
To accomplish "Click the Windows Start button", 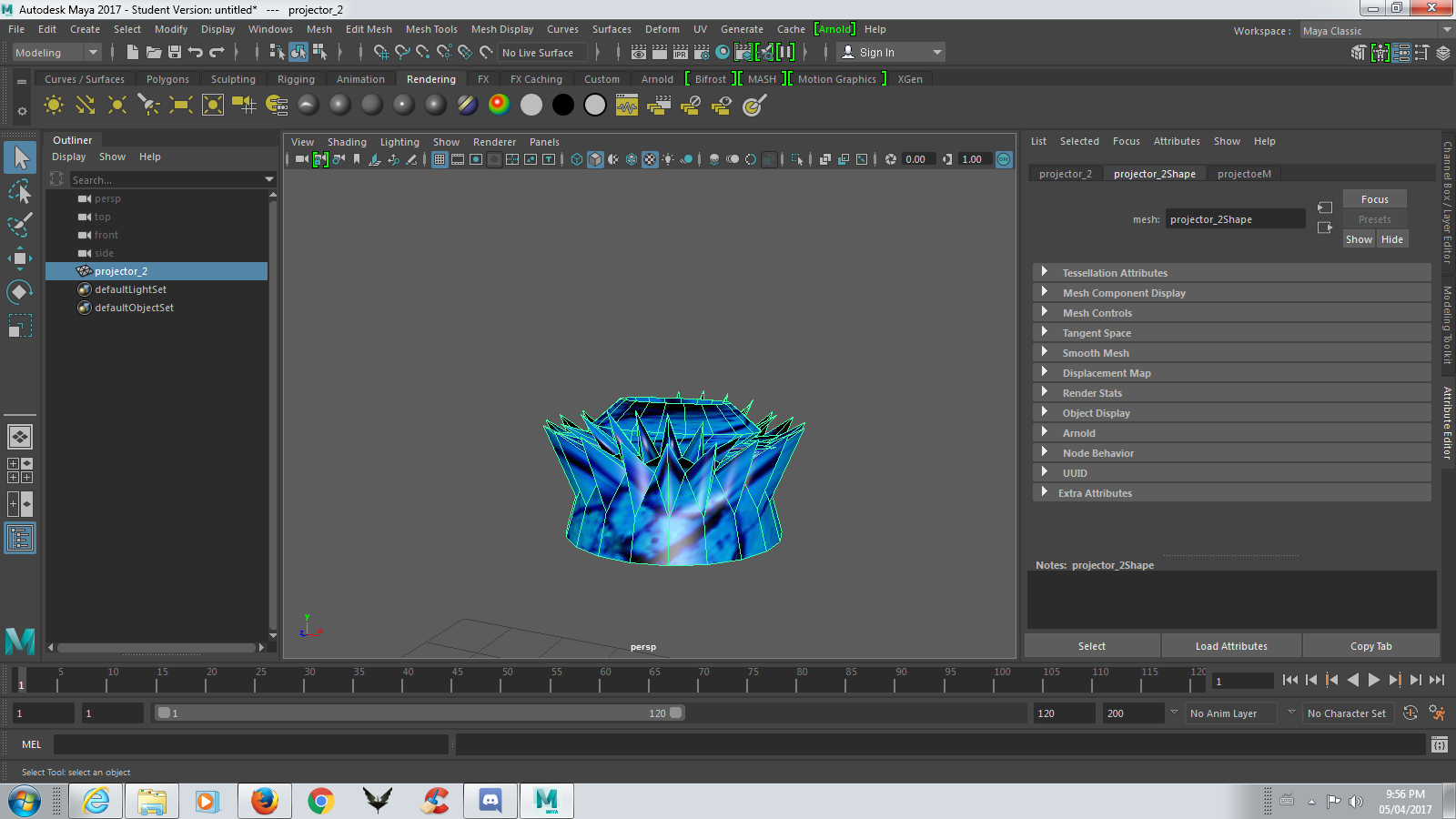I will [x=25, y=802].
